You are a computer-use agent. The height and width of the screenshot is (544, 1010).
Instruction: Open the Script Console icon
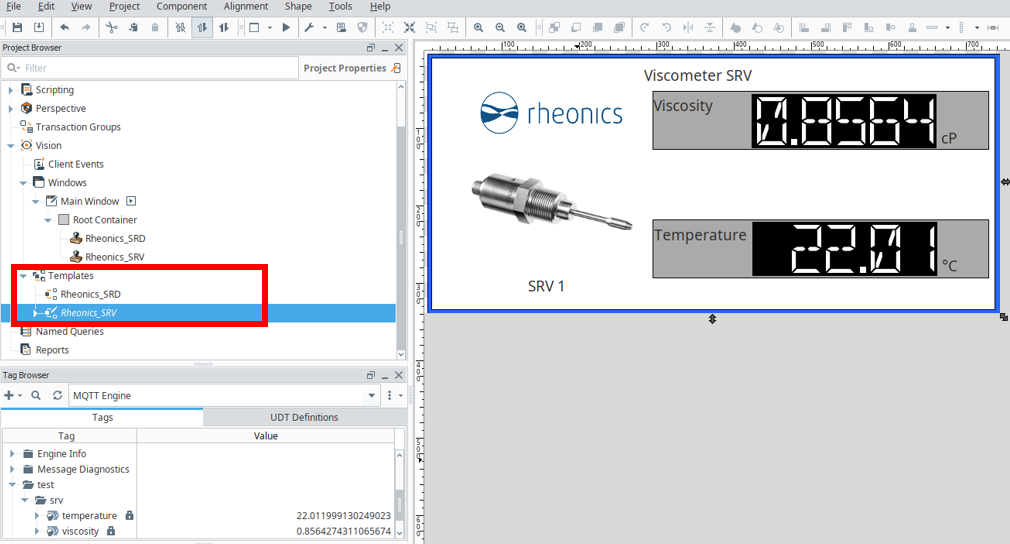341,27
